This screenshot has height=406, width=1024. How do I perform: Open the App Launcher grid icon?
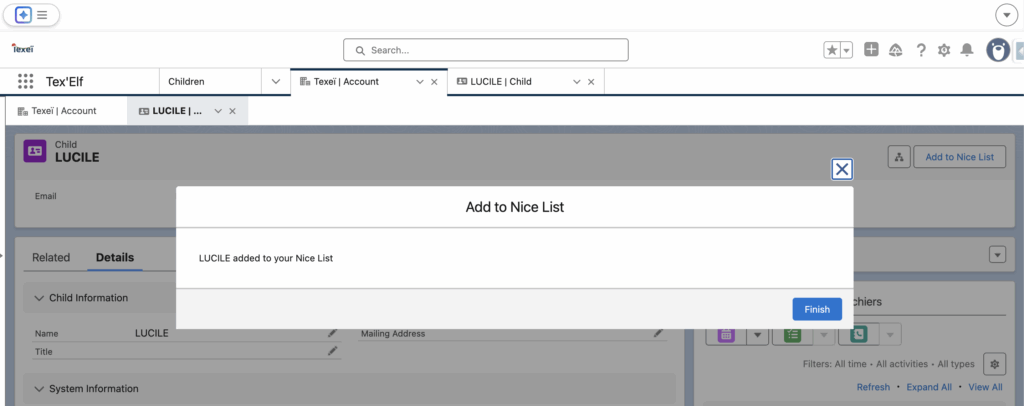26,82
